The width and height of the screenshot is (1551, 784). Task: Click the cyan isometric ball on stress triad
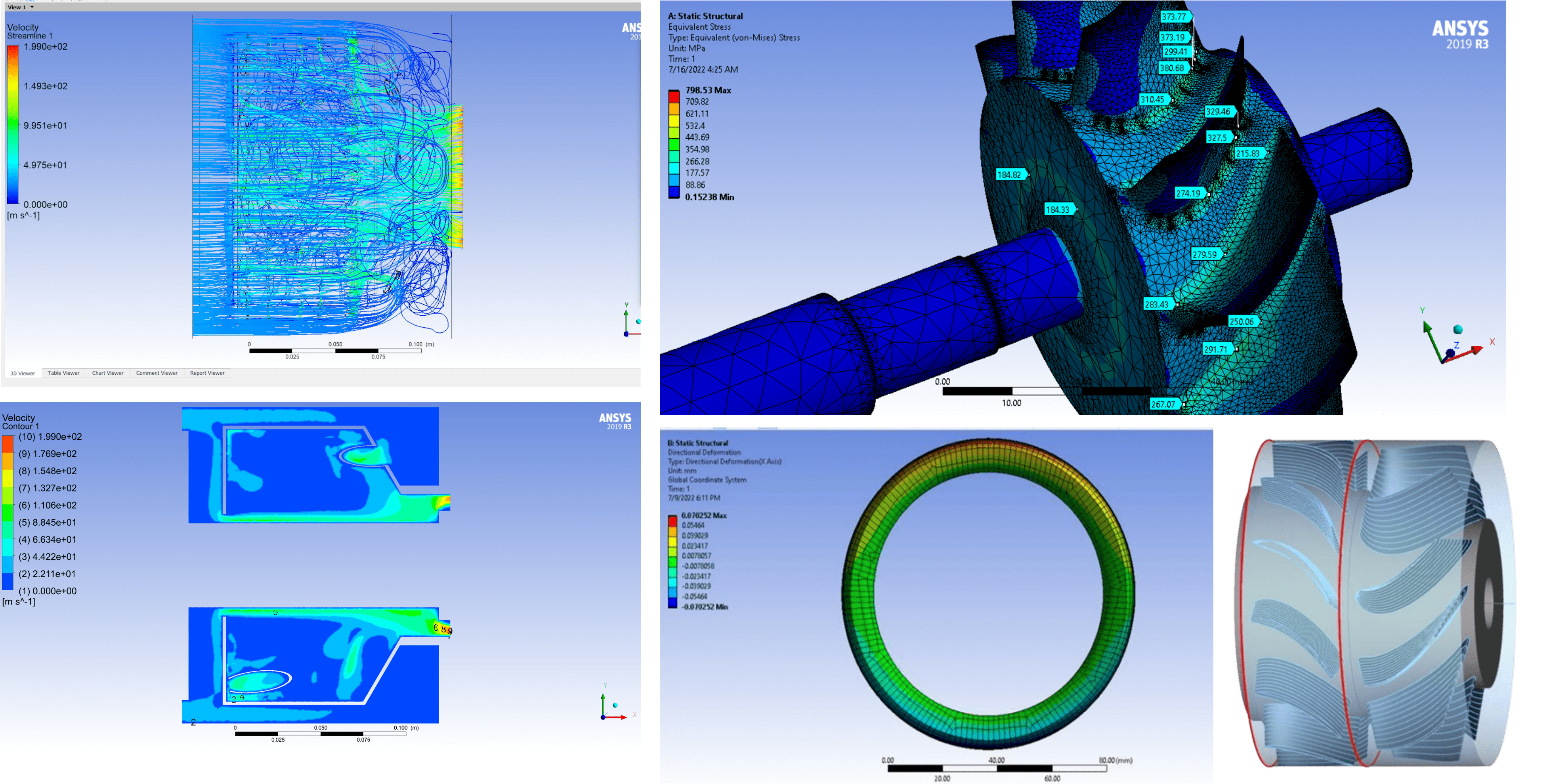[x=1457, y=329]
